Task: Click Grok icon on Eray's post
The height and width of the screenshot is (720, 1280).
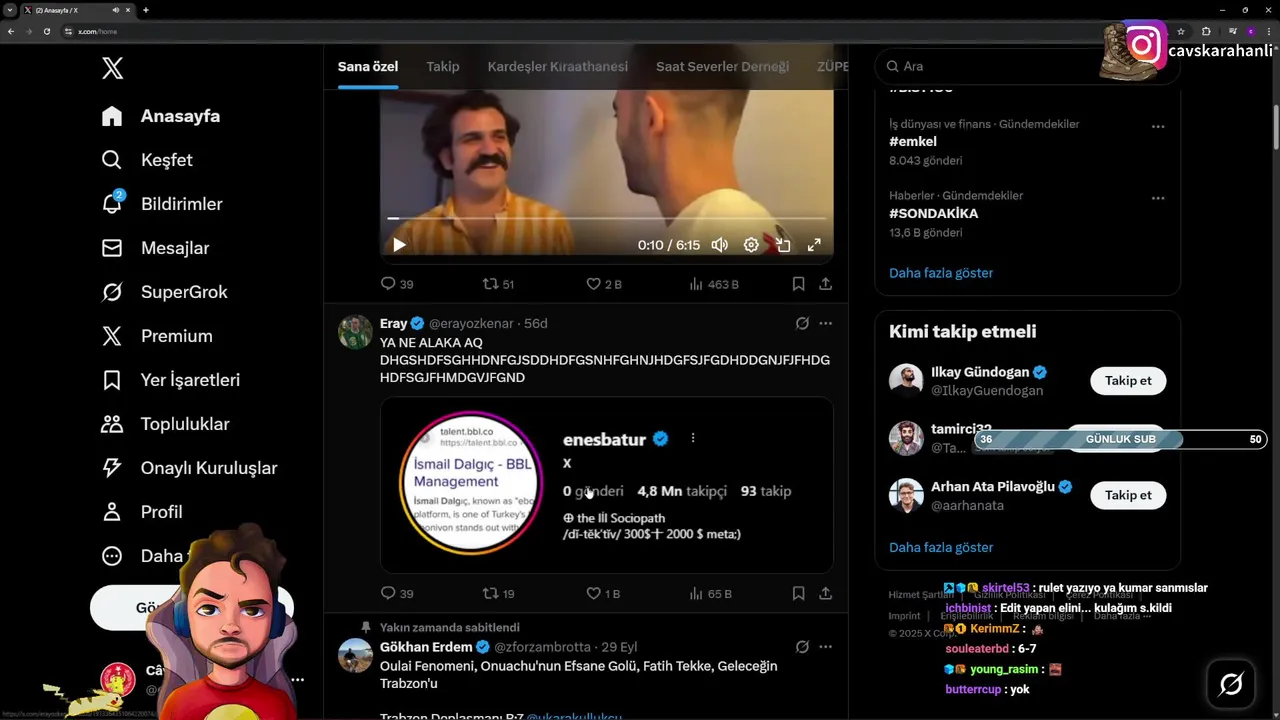Action: [x=802, y=324]
